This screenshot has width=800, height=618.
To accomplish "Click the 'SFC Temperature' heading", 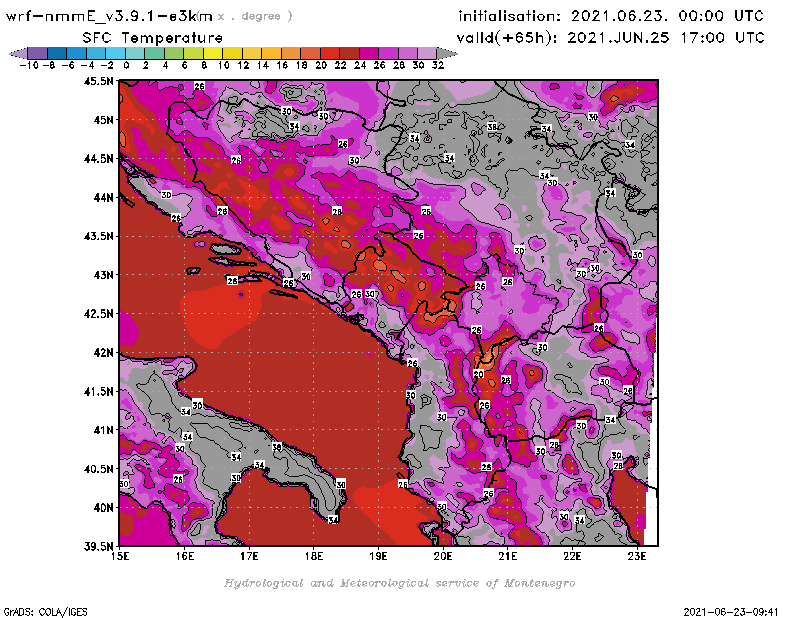I will tap(153, 38).
